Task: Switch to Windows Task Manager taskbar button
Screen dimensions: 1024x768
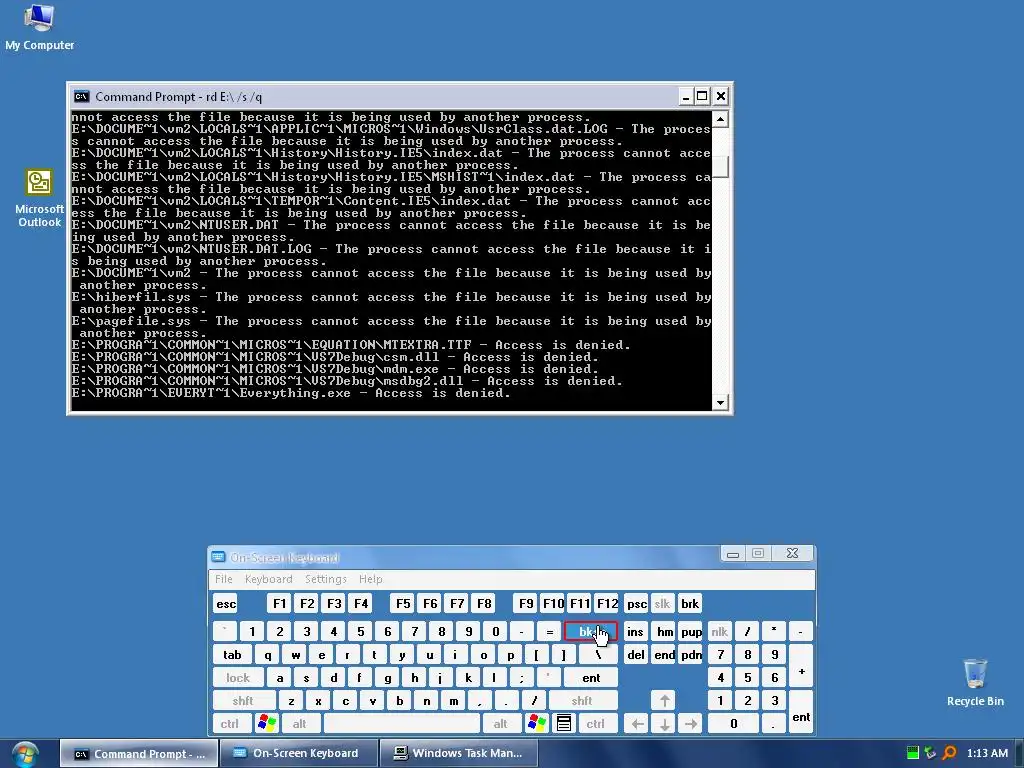Action: [458, 754]
